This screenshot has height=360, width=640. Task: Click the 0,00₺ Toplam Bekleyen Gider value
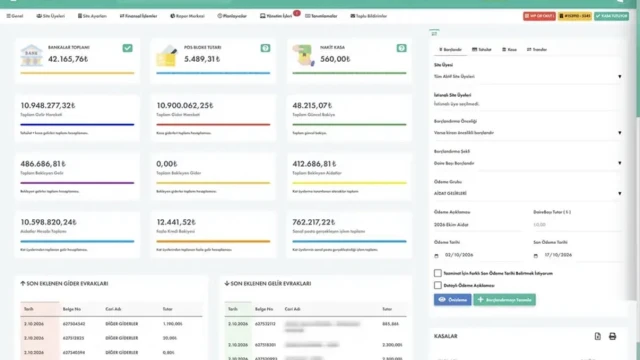(x=167, y=164)
